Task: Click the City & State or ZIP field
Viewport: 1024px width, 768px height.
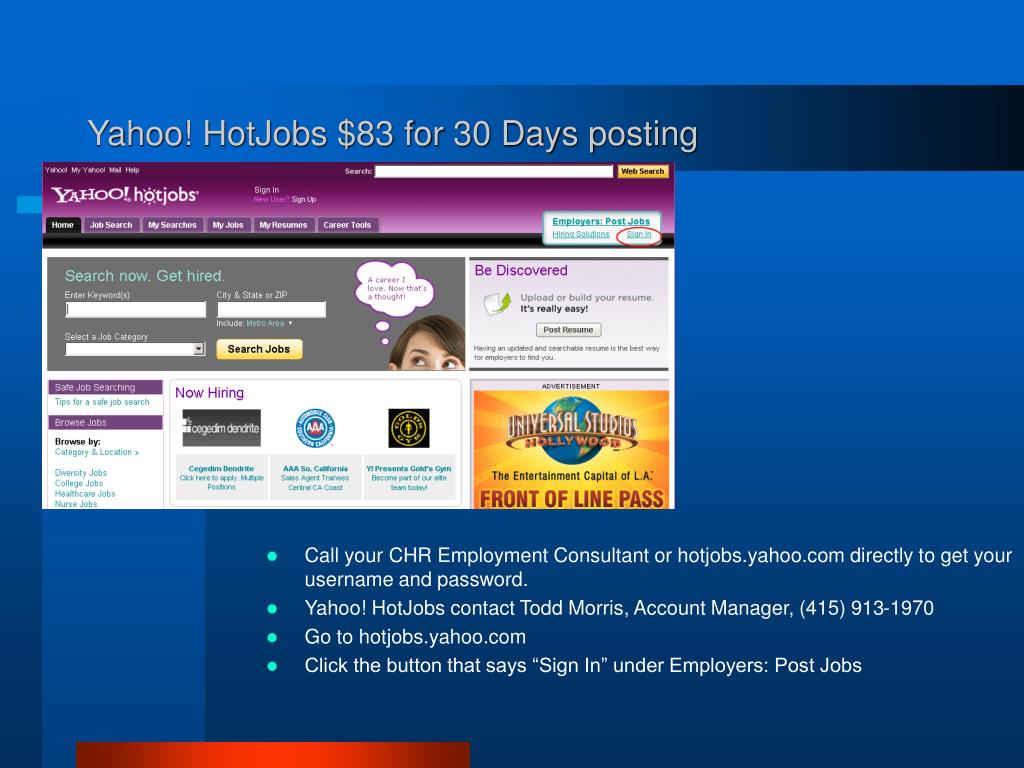Action: (271, 310)
